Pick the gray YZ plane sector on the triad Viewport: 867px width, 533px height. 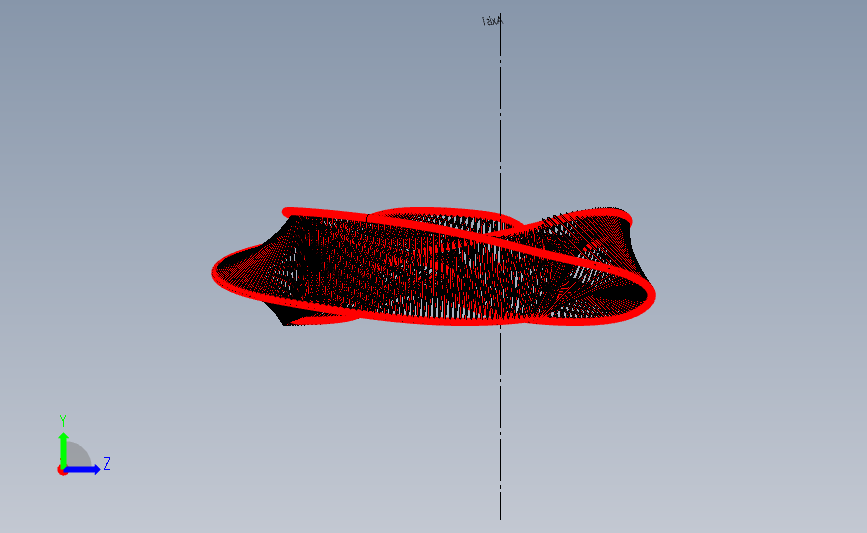pos(77,456)
